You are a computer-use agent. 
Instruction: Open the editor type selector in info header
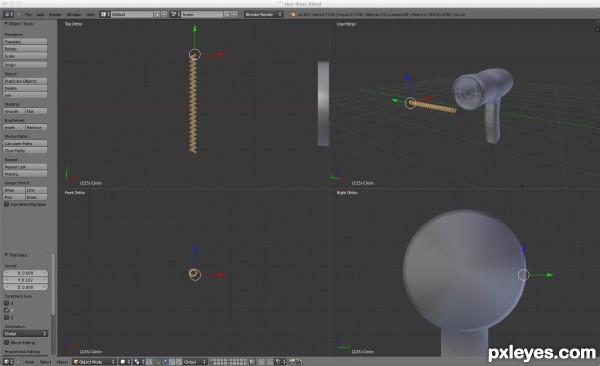coord(8,14)
